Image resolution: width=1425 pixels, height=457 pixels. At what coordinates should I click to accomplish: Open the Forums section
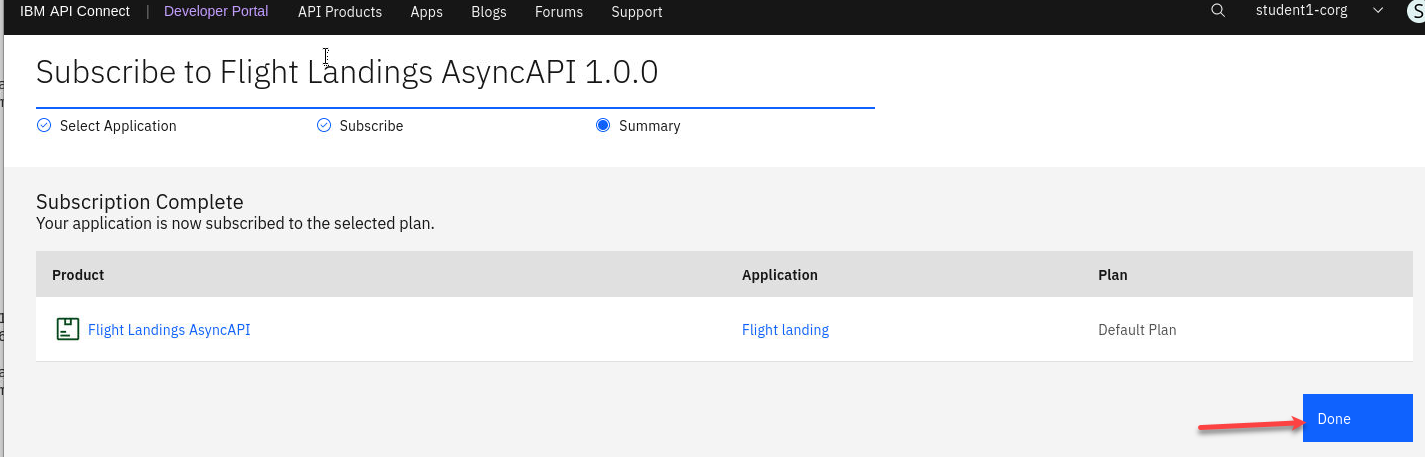(559, 12)
